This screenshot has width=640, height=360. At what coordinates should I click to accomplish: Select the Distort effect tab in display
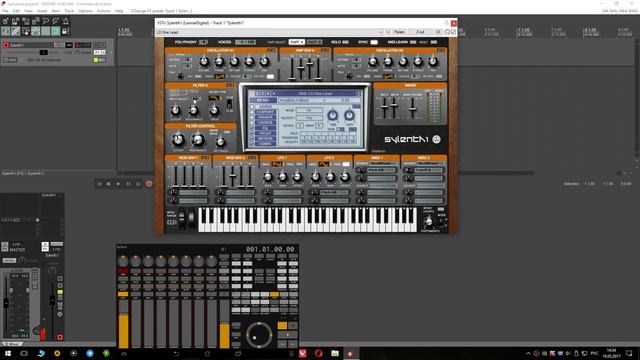coord(265,112)
